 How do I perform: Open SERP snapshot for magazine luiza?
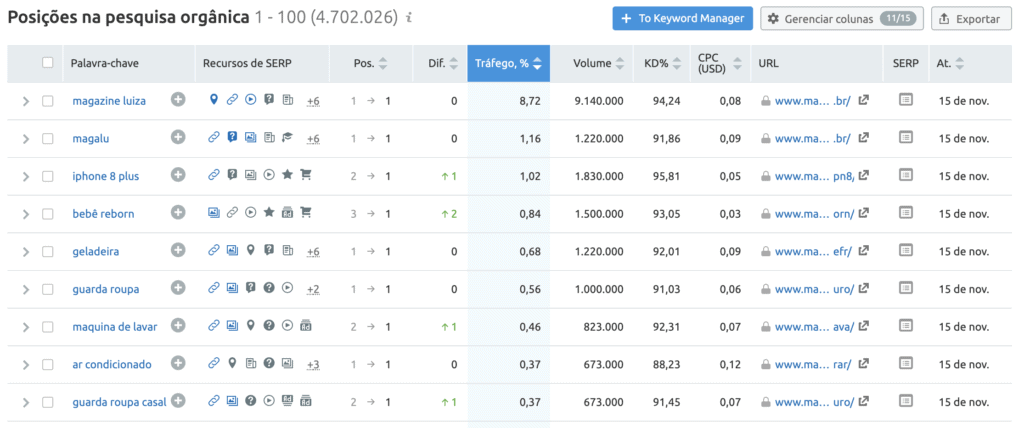[906, 100]
